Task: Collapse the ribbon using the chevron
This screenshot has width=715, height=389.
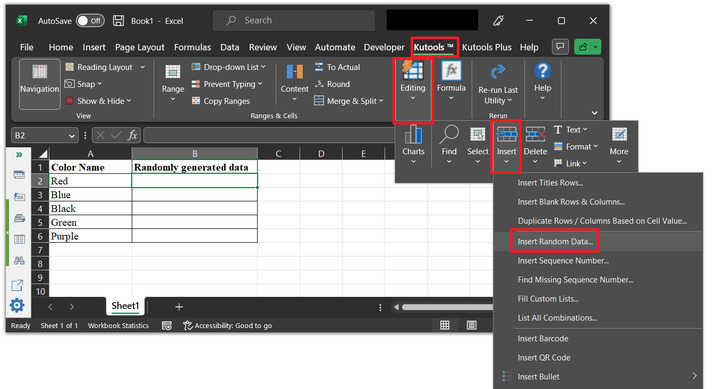Action: [594, 113]
